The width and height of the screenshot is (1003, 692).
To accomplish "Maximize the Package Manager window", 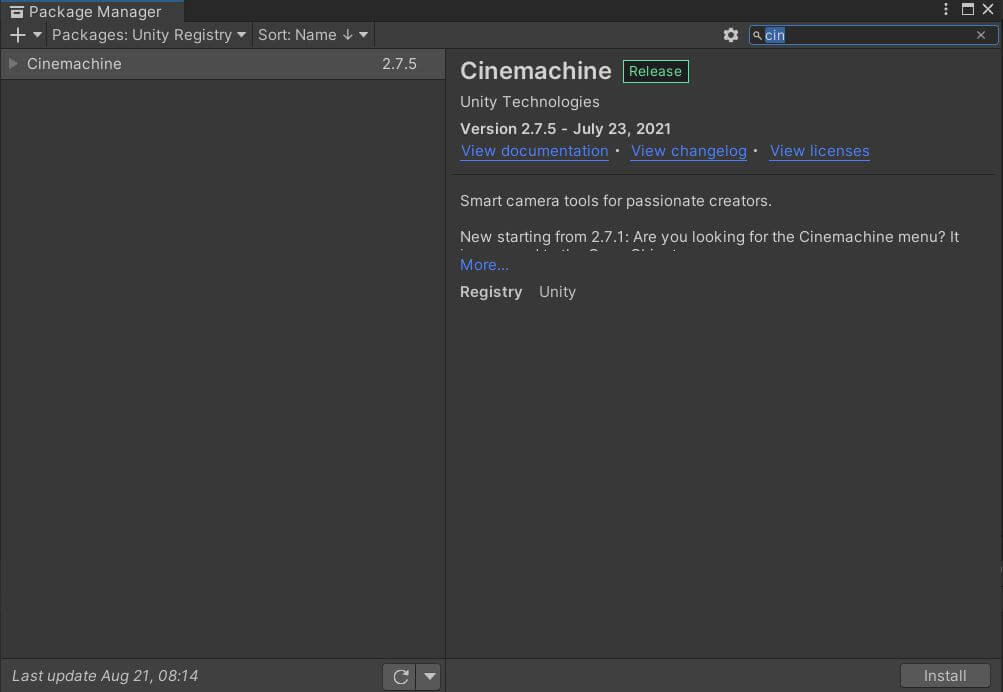I will (967, 10).
